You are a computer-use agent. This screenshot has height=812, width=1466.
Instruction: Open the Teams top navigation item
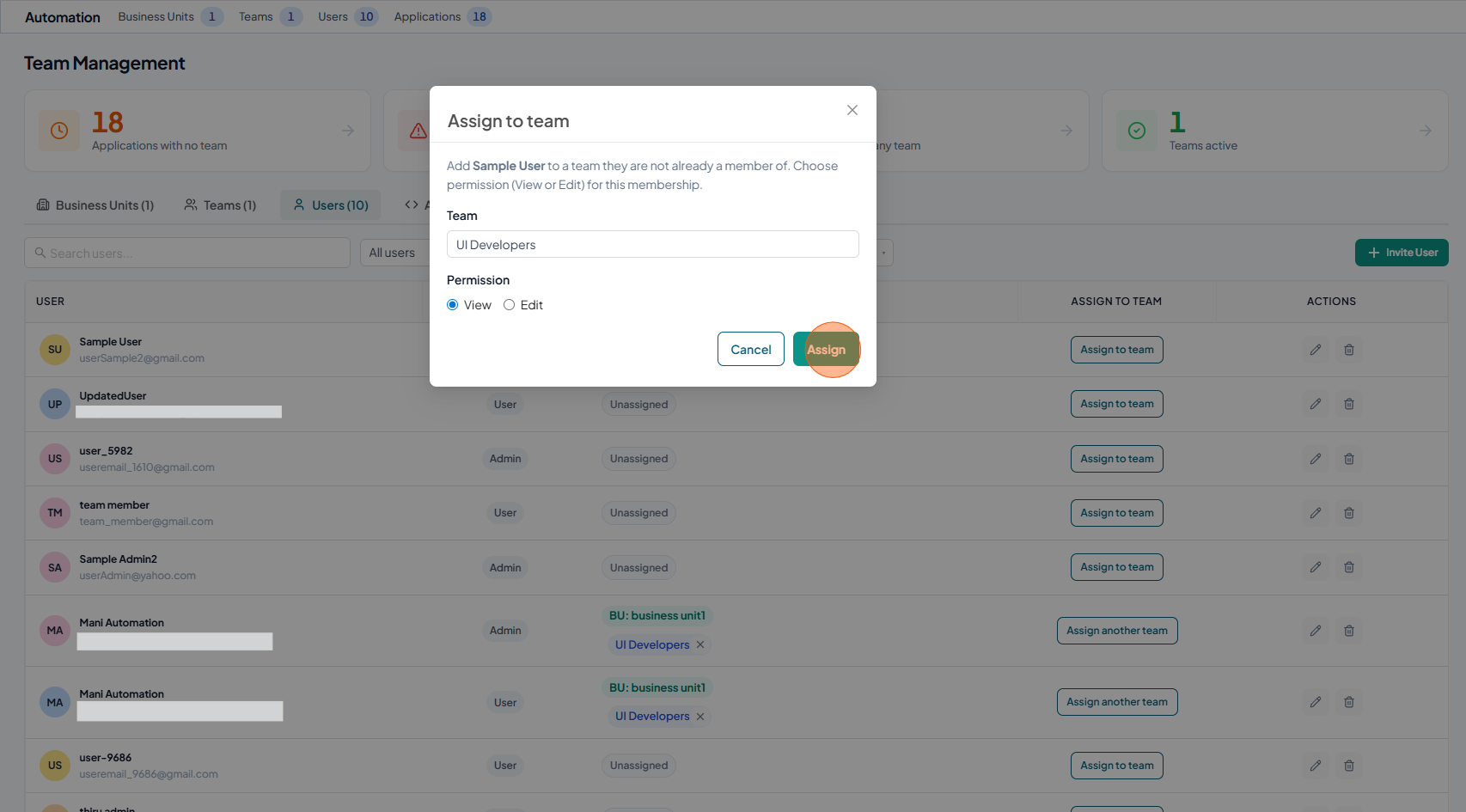point(270,16)
